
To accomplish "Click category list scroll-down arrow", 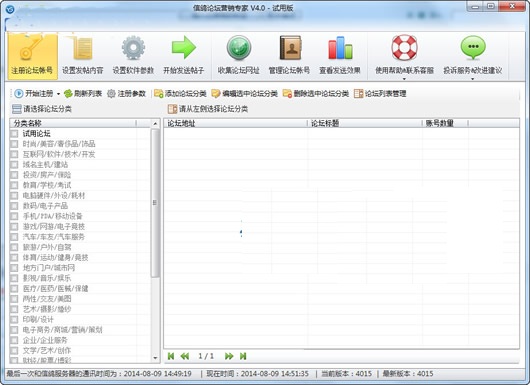I will (155, 358).
